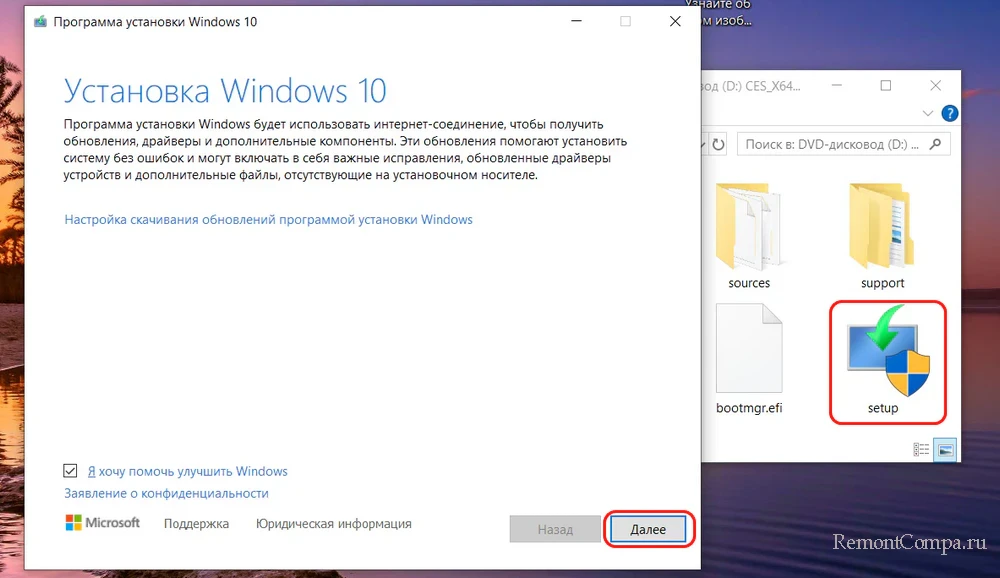Image resolution: width=1000 pixels, height=578 pixels.
Task: Uncheck 'Я хочу помочь улучшить Windows' checkbox
Action: (x=70, y=471)
